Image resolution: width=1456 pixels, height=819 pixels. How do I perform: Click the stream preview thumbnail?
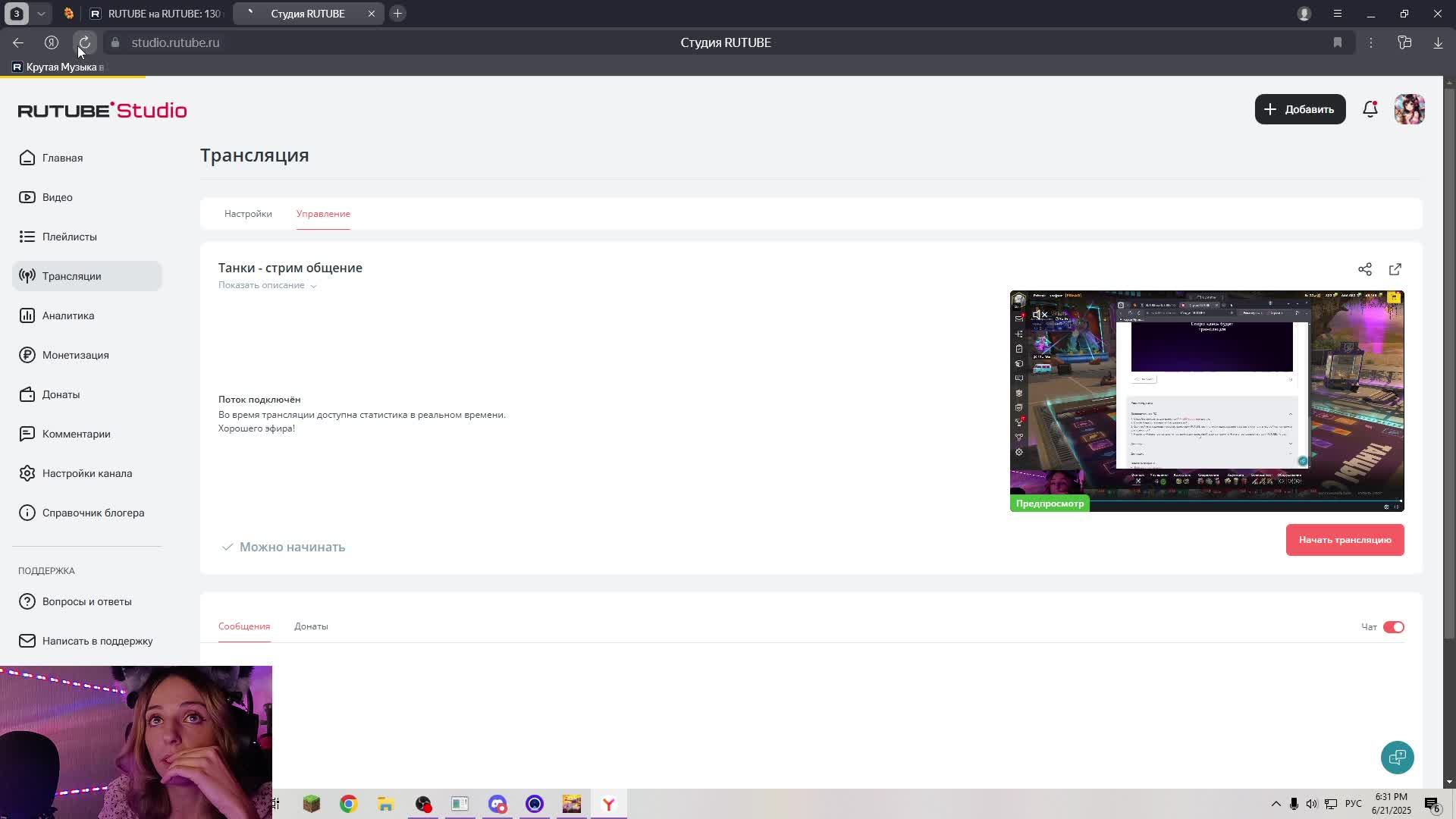[1207, 400]
